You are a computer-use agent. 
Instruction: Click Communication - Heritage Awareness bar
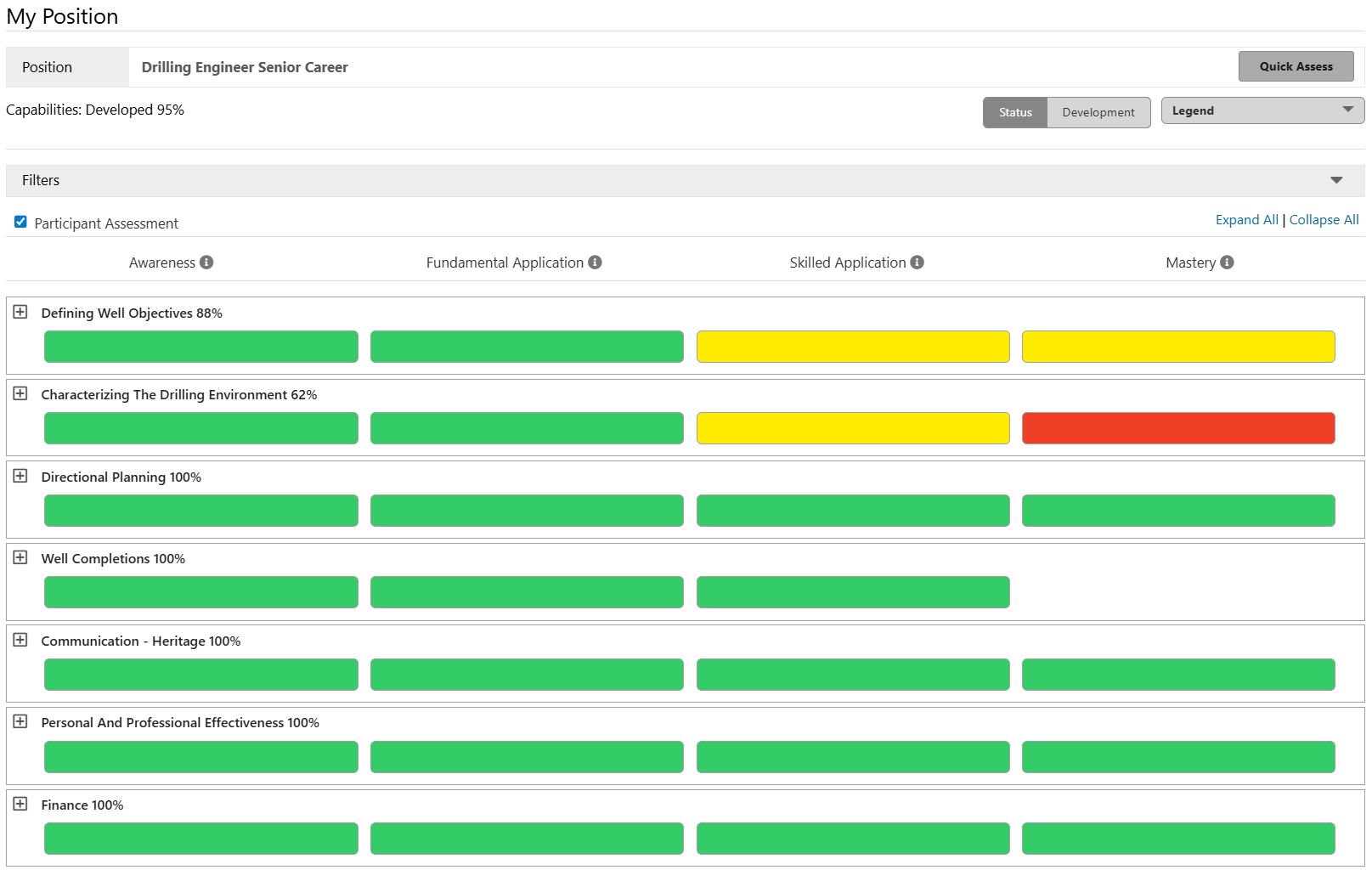[201, 675]
